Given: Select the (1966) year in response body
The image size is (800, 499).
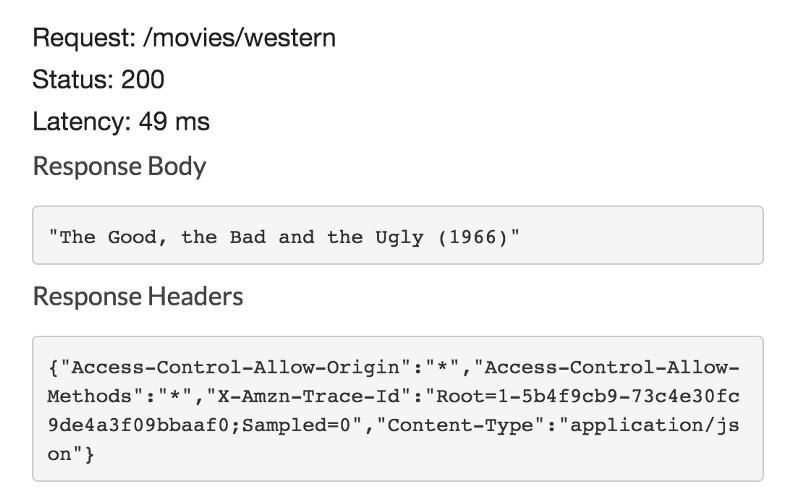Looking at the screenshot, I should pos(472,238).
